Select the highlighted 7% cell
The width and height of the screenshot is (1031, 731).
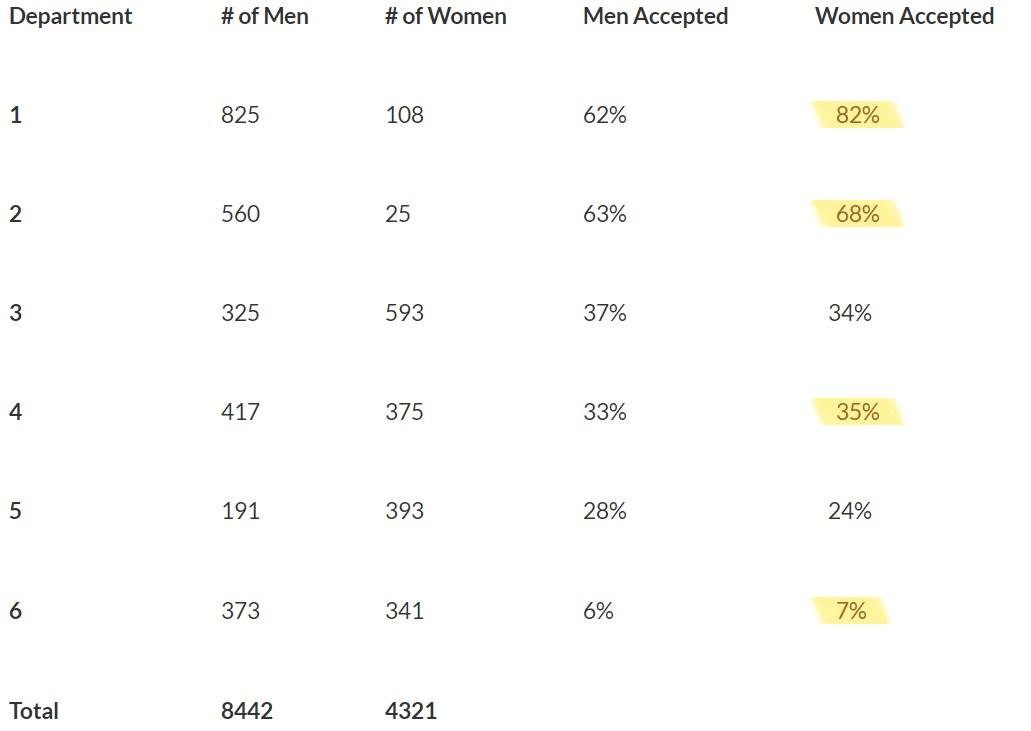pos(851,611)
